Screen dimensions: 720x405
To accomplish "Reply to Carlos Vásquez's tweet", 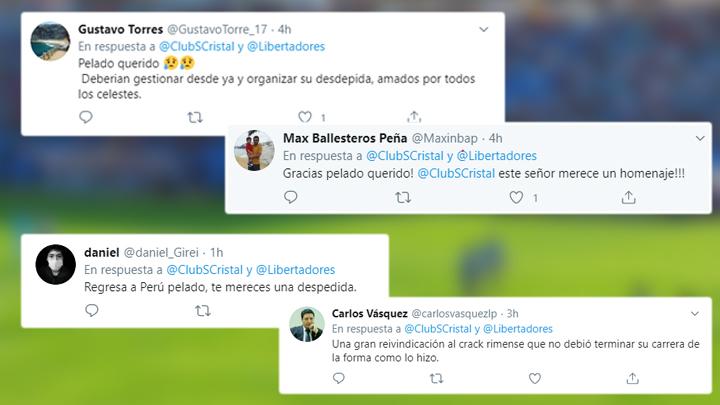I will (339, 378).
